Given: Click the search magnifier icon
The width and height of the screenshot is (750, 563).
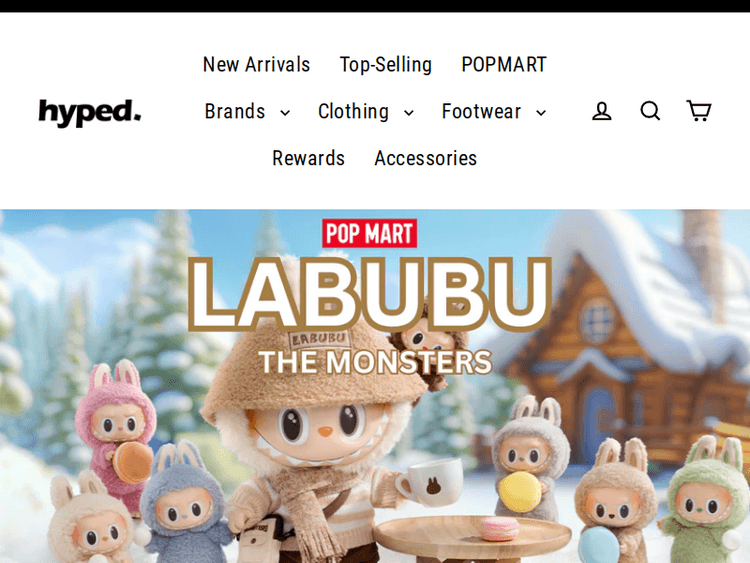Looking at the screenshot, I should pos(650,111).
